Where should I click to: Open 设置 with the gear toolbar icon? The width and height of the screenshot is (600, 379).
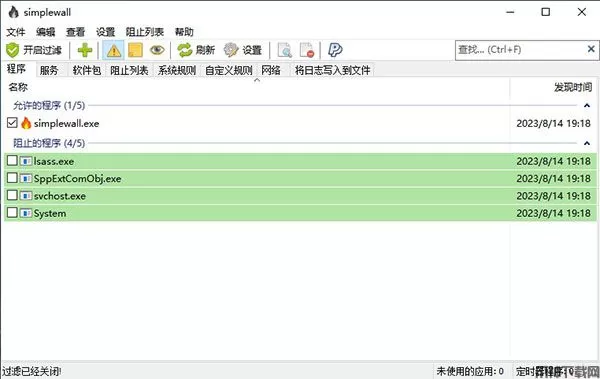tap(231, 50)
